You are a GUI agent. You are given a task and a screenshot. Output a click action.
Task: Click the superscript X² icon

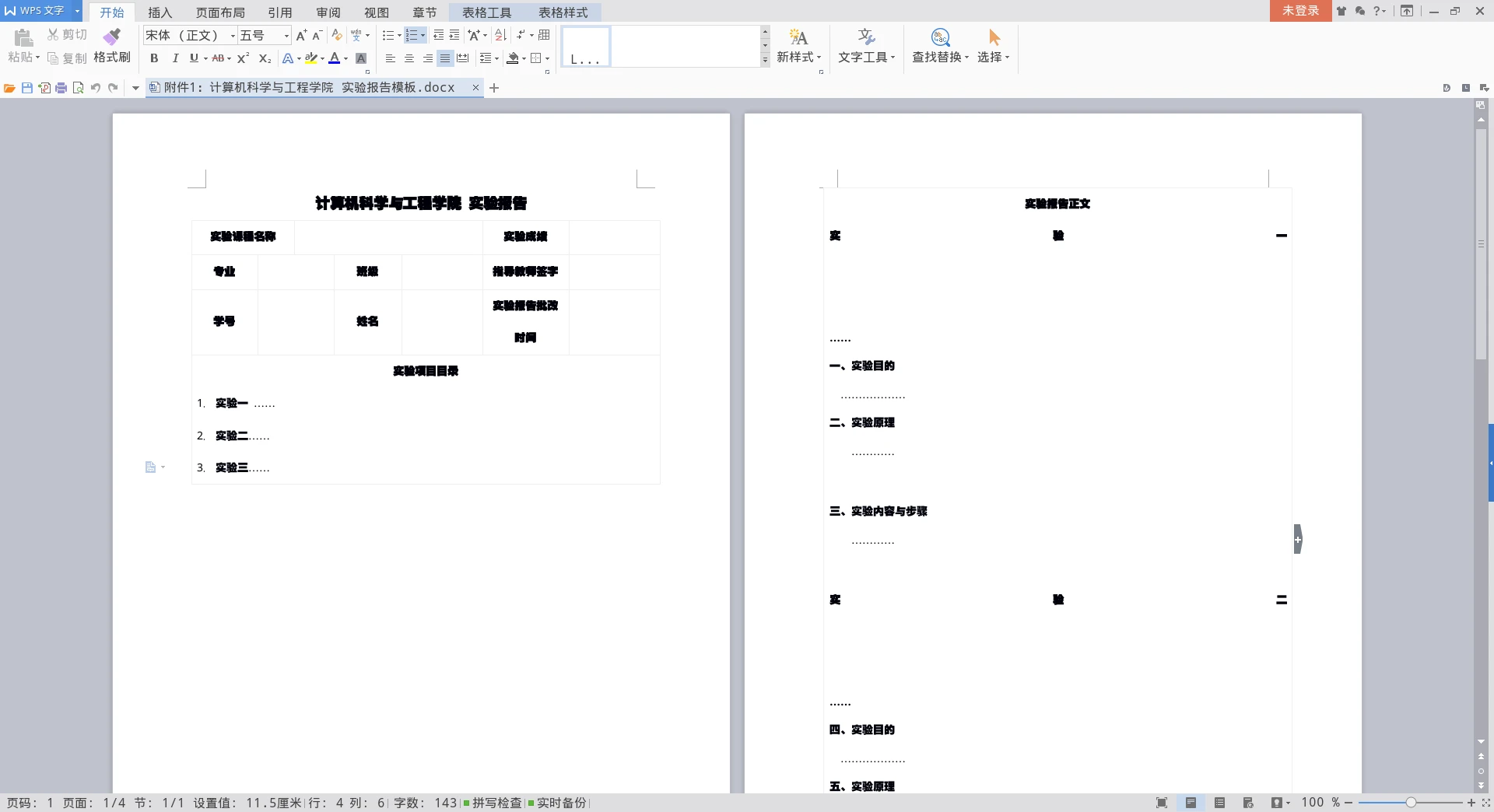pos(244,58)
